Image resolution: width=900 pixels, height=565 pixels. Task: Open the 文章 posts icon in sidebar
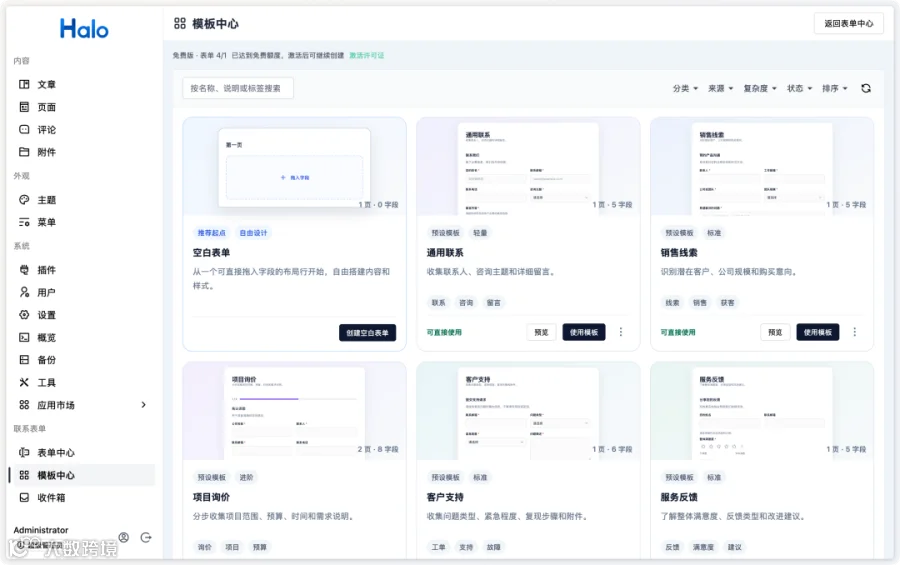[24, 84]
